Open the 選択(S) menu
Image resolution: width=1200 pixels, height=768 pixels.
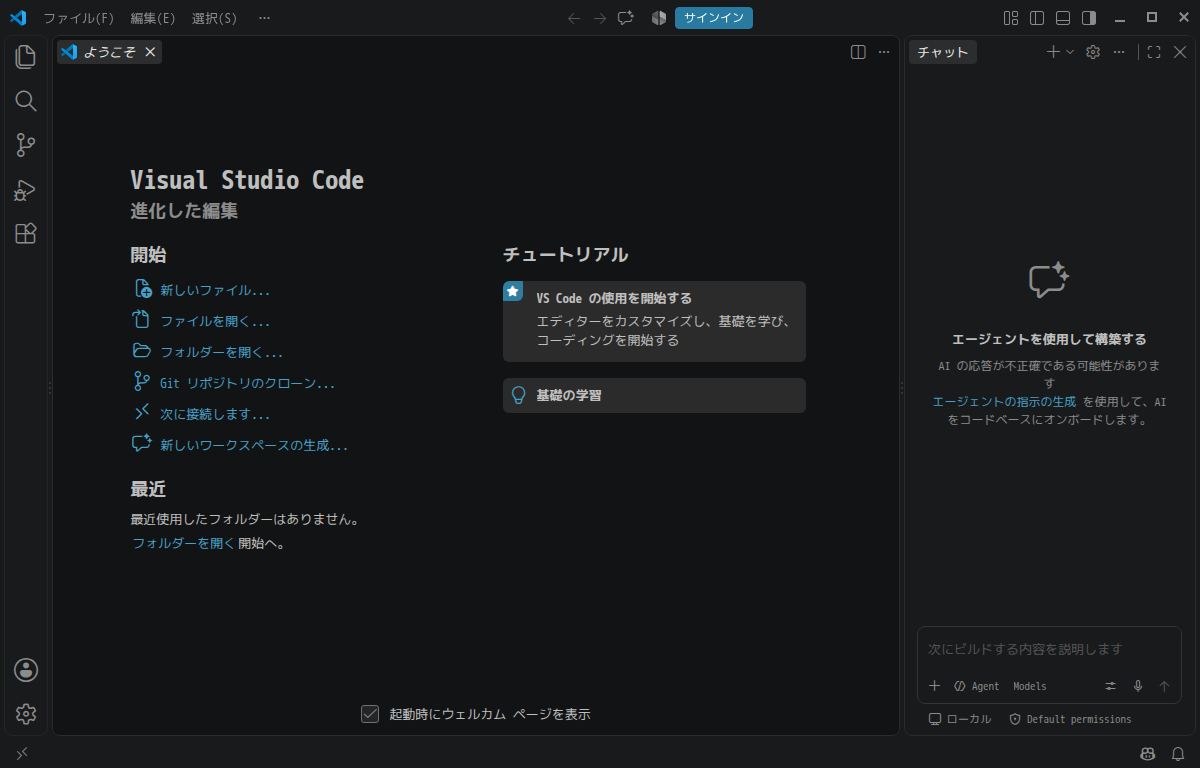[x=215, y=18]
